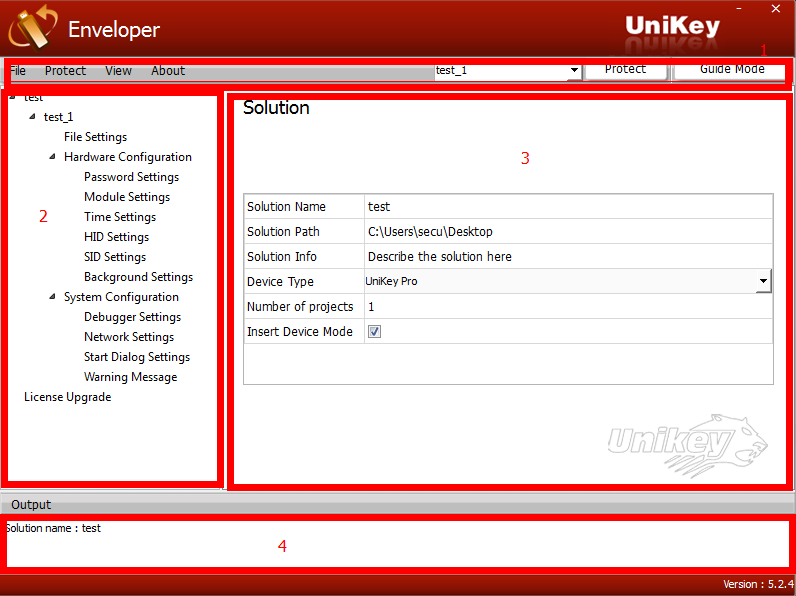The image size is (796, 596).
Task: Open the View menu
Action: tap(118, 71)
